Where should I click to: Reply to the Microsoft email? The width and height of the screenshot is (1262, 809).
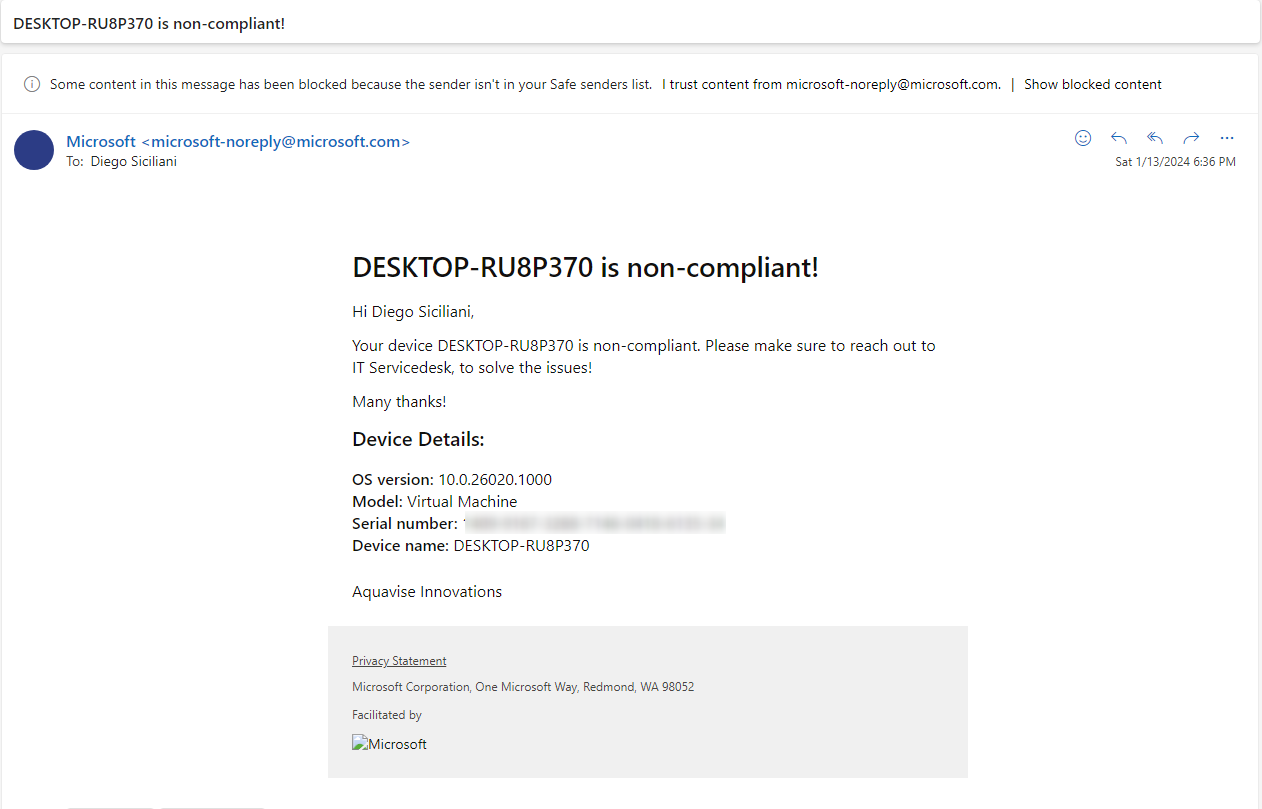pyautogui.click(x=1119, y=138)
